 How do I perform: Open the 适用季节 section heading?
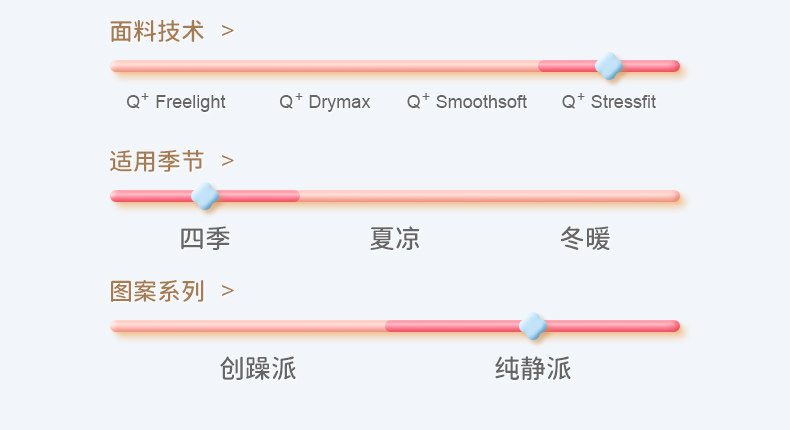click(x=157, y=161)
